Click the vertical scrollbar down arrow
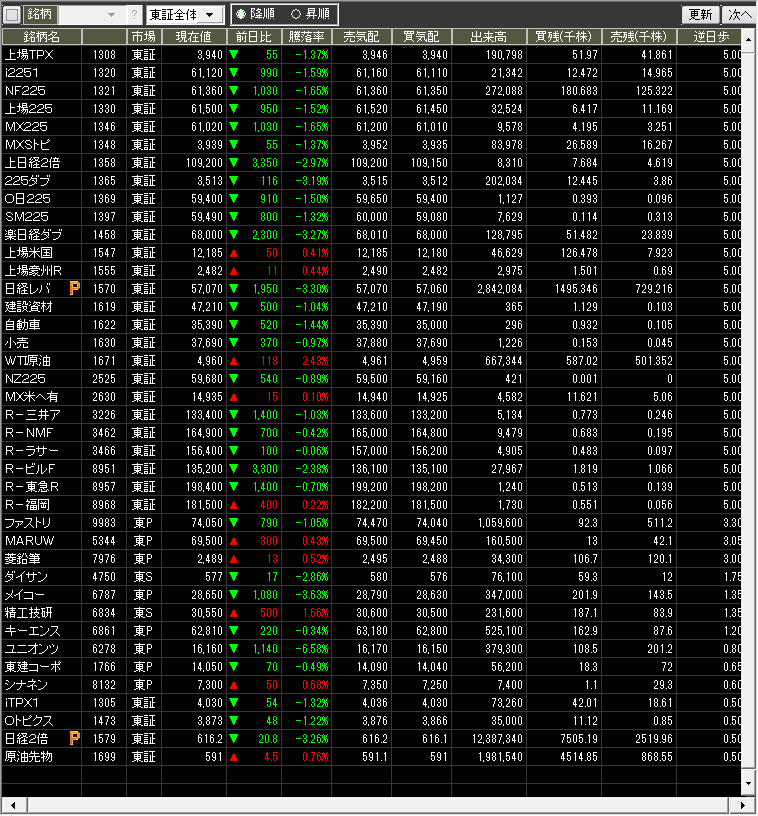Image resolution: width=758 pixels, height=816 pixels. [749, 786]
